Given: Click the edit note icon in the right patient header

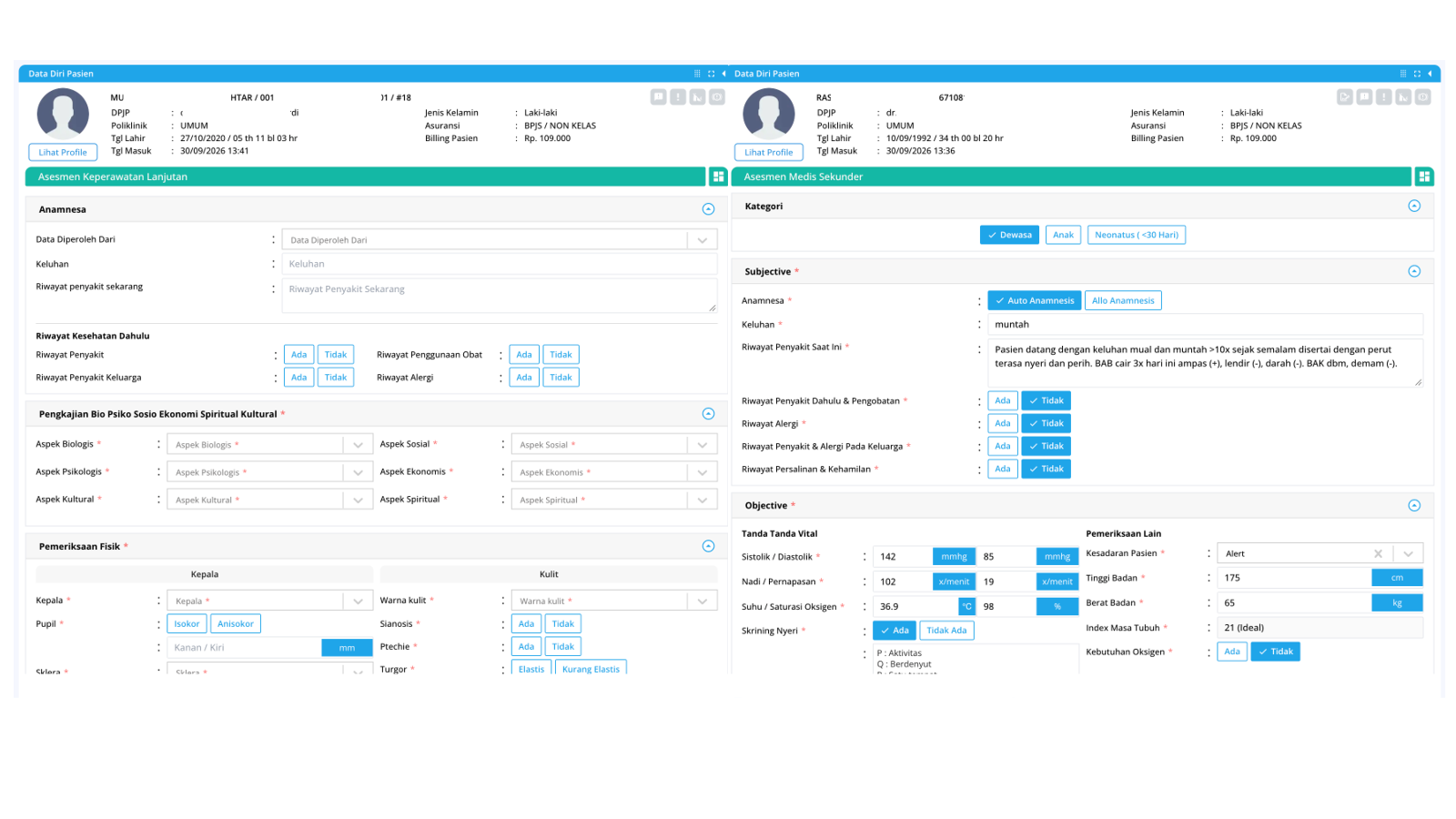Looking at the screenshot, I should tap(1345, 96).
